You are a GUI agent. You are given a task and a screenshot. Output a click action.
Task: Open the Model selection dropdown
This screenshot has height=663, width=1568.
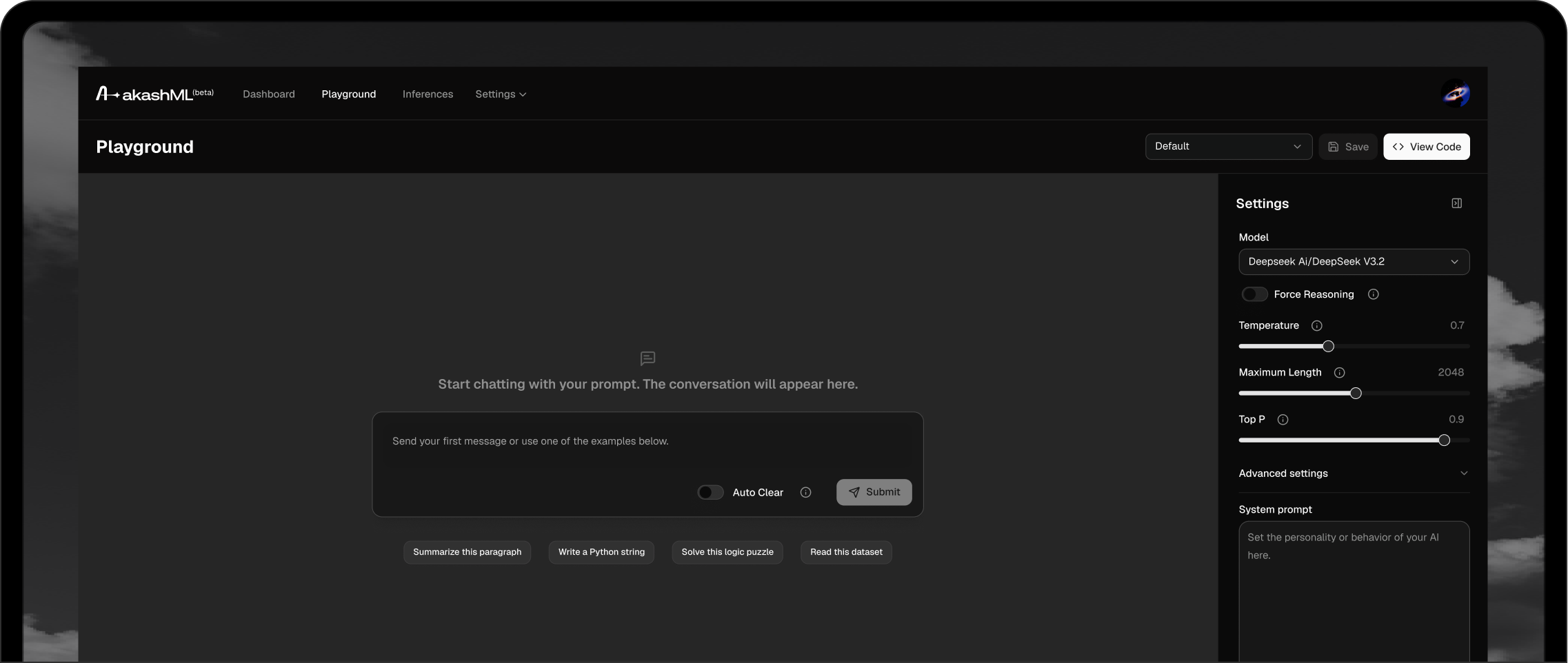(x=1354, y=262)
